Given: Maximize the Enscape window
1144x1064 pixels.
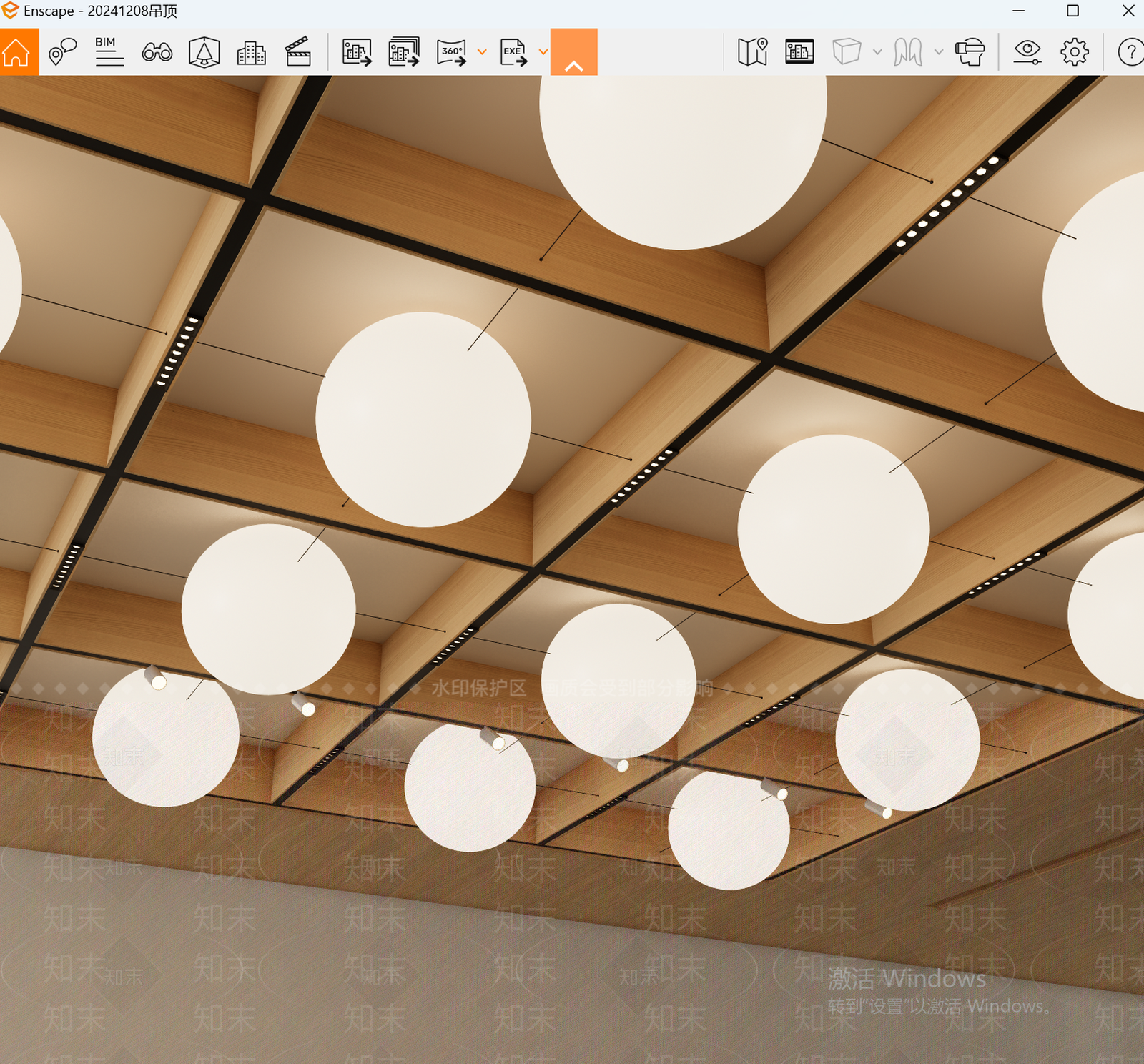Looking at the screenshot, I should (1072, 11).
